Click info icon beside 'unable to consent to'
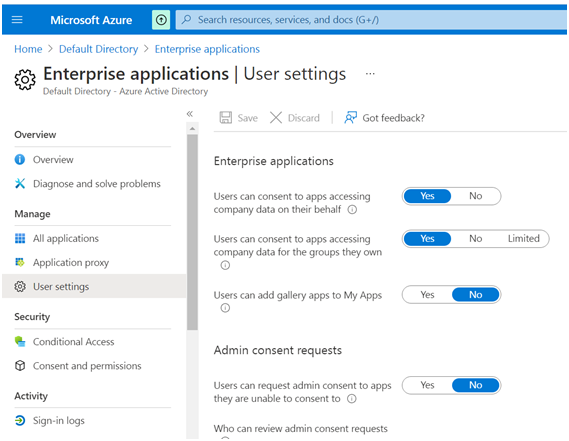 click(x=352, y=399)
